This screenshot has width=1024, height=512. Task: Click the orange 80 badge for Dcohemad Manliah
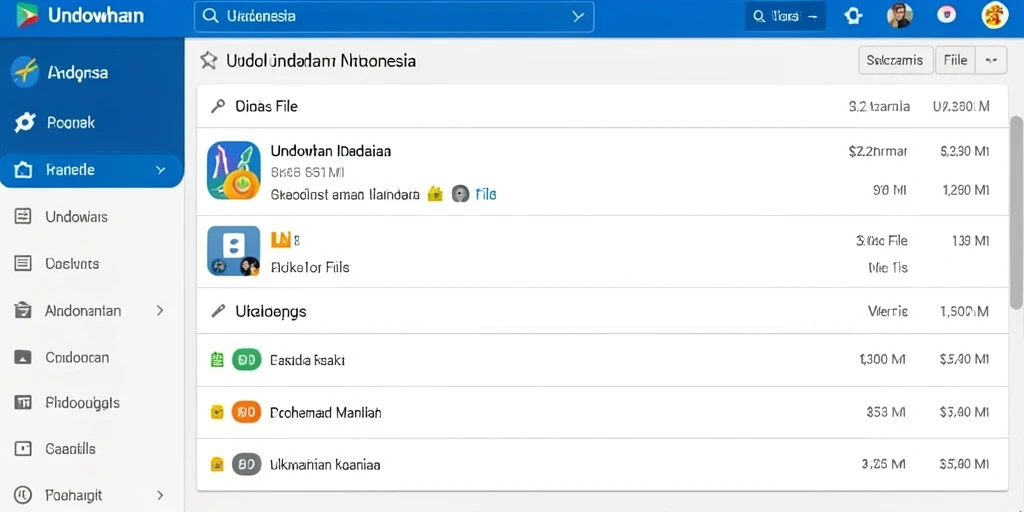coord(246,412)
